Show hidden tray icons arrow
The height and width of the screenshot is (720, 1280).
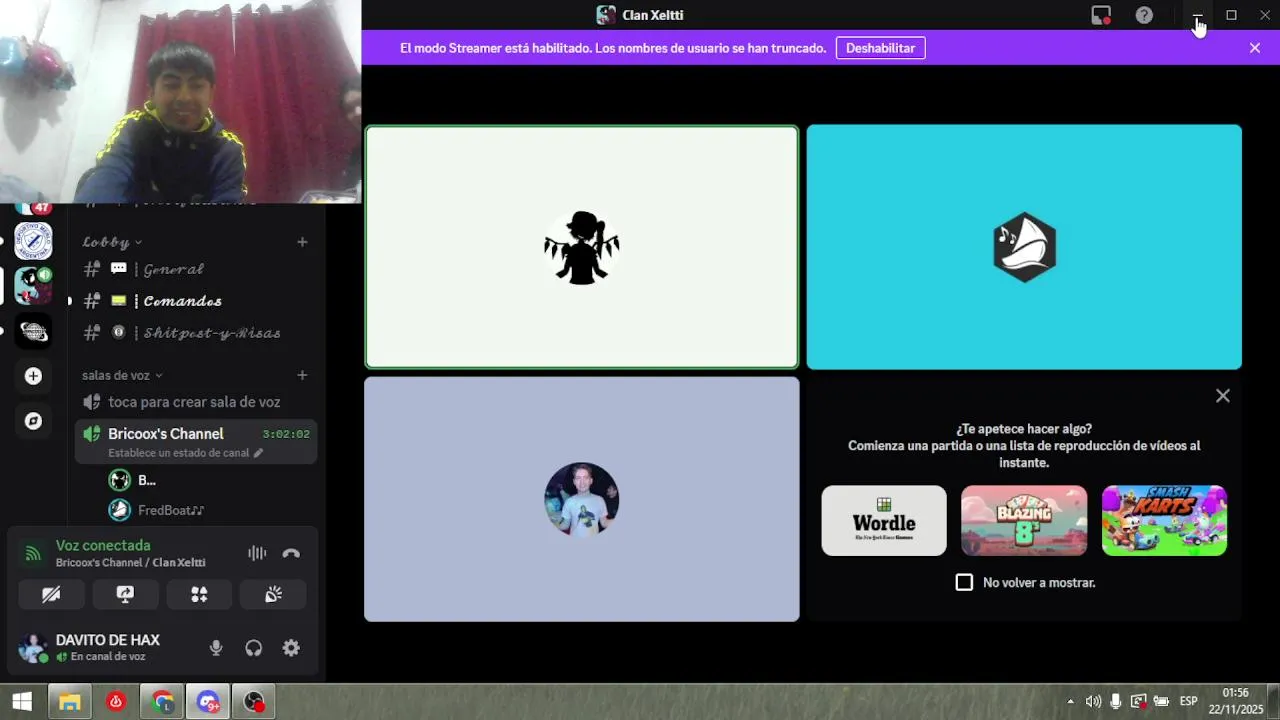[1070, 701]
